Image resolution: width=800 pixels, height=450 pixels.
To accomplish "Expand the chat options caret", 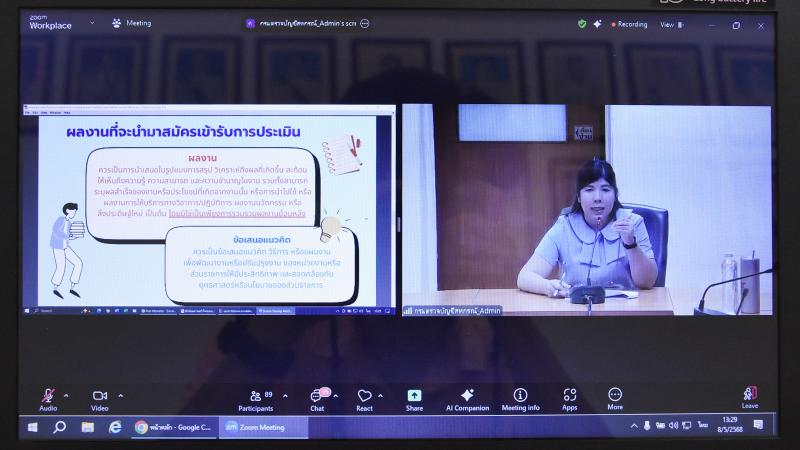I will tap(336, 396).
